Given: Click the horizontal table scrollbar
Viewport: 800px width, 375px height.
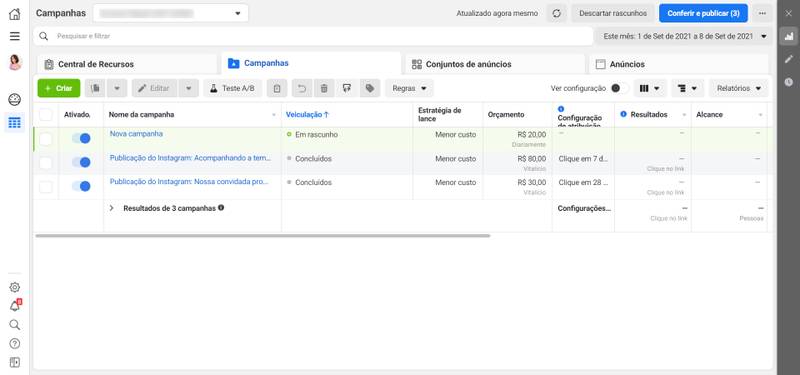Looking at the screenshot, I should coord(262,236).
